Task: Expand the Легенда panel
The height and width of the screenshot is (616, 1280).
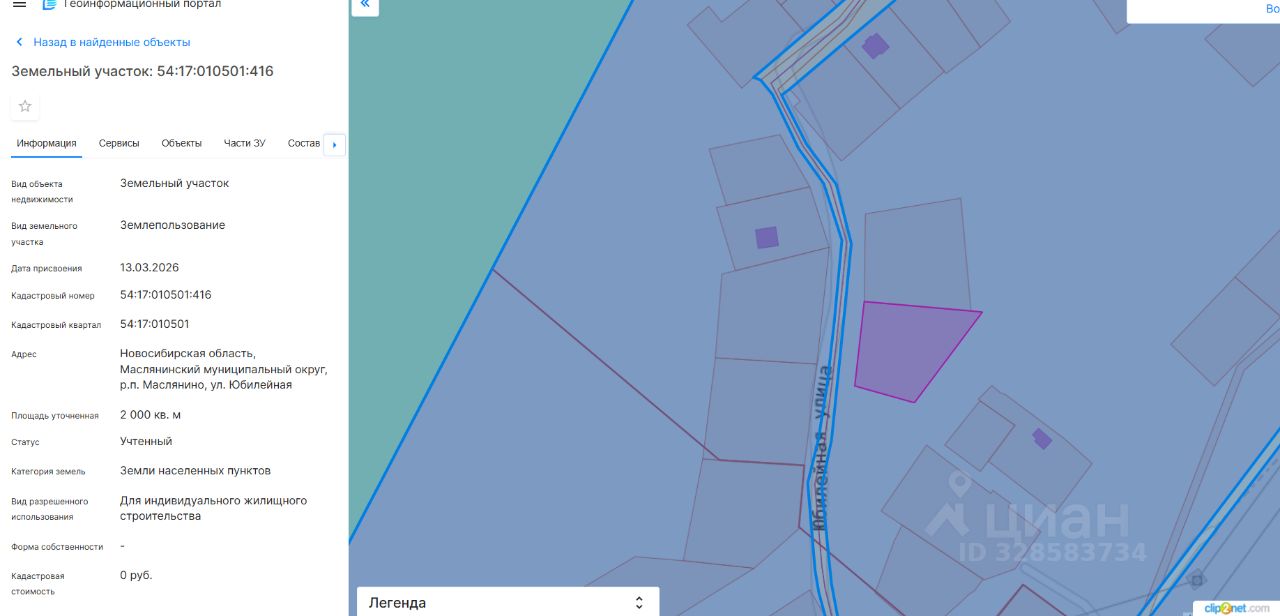Action: (x=508, y=602)
